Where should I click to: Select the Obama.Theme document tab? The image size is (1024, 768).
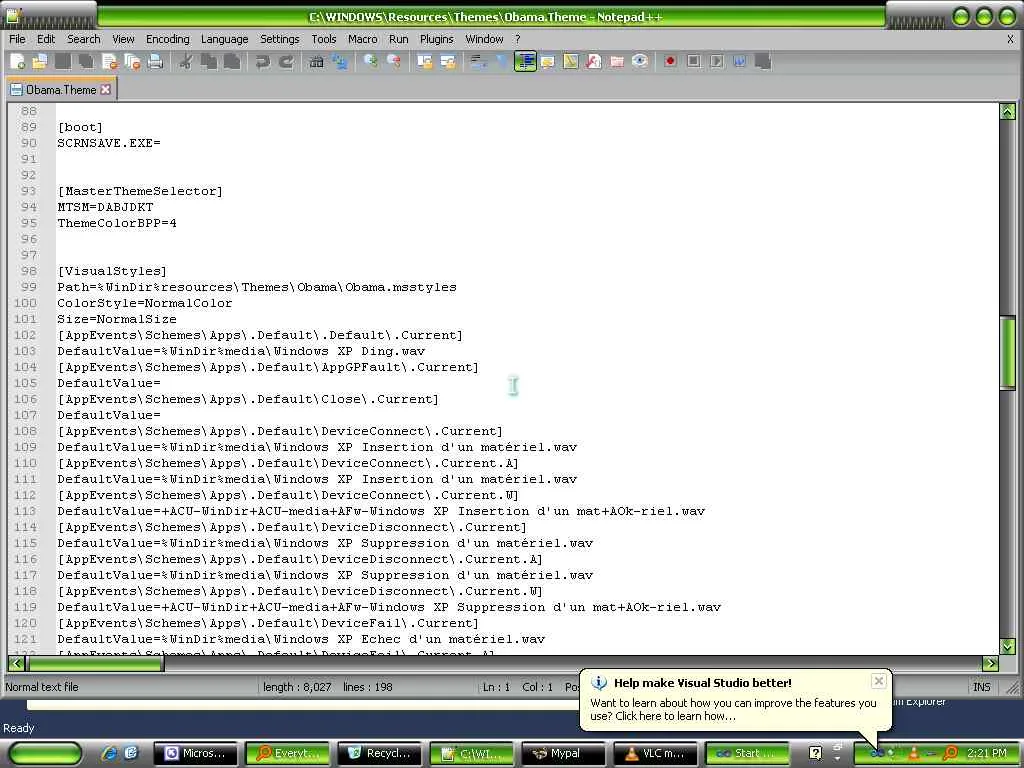(61, 89)
